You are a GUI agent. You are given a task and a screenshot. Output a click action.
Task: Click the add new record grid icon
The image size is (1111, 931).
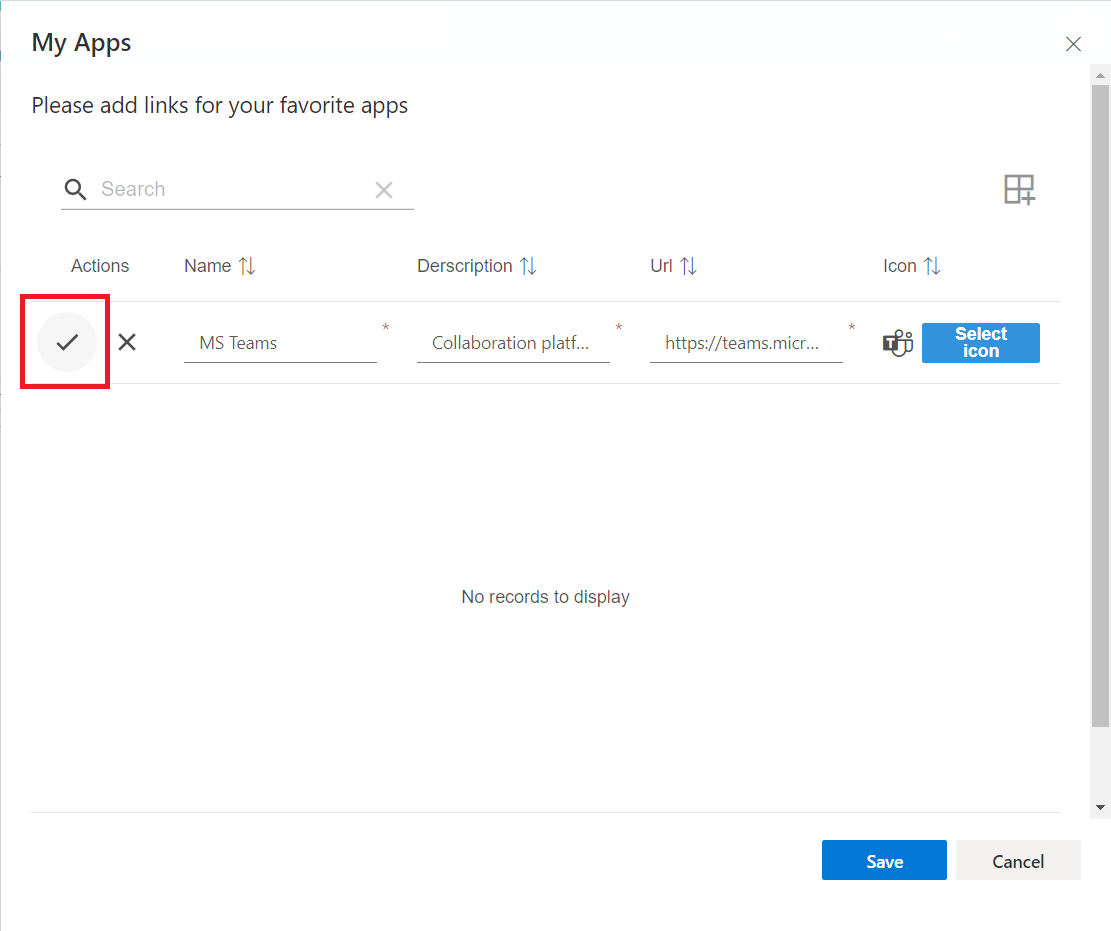tap(1019, 189)
